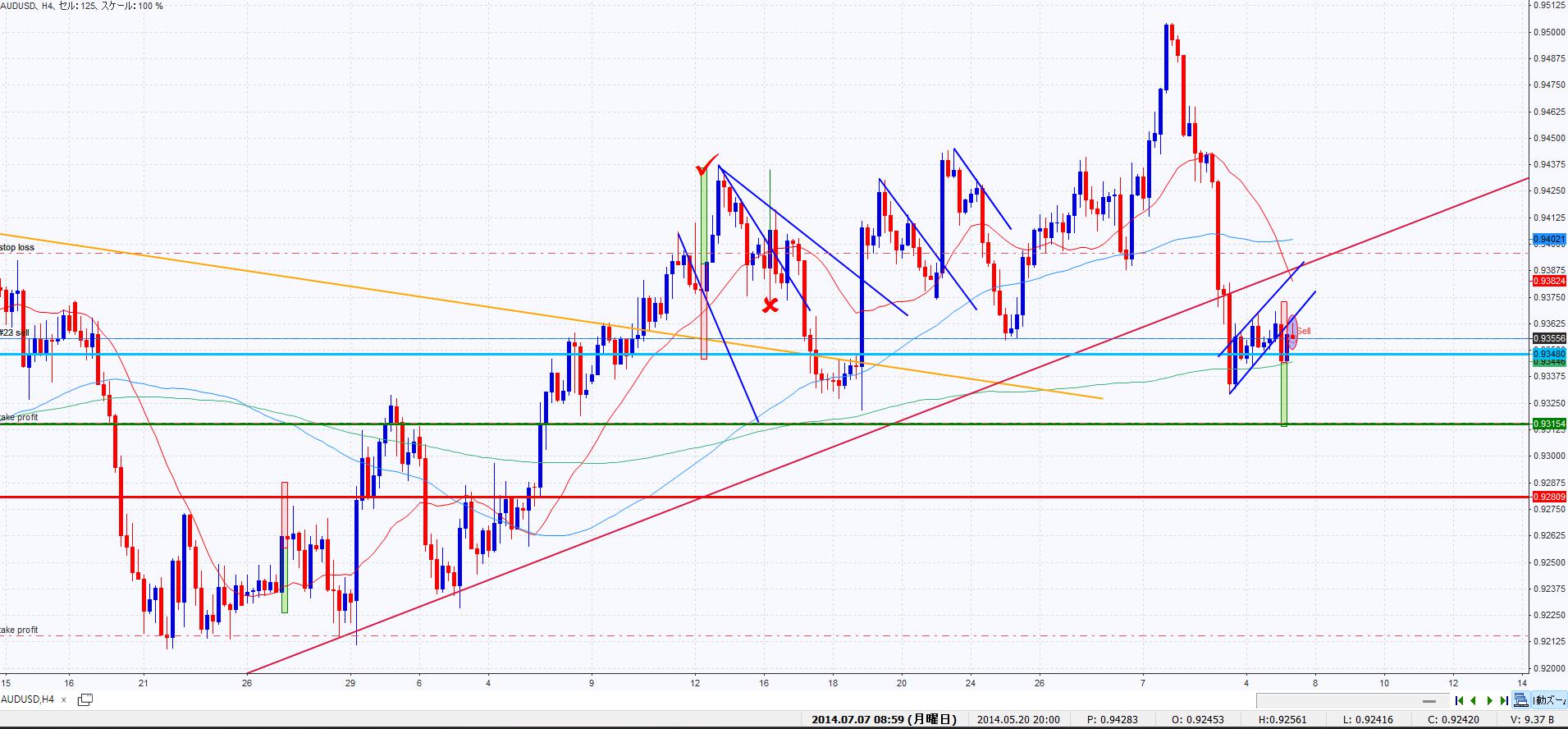The image size is (1568, 729).
Task: Click the stop loss line label
Action: tap(17, 247)
